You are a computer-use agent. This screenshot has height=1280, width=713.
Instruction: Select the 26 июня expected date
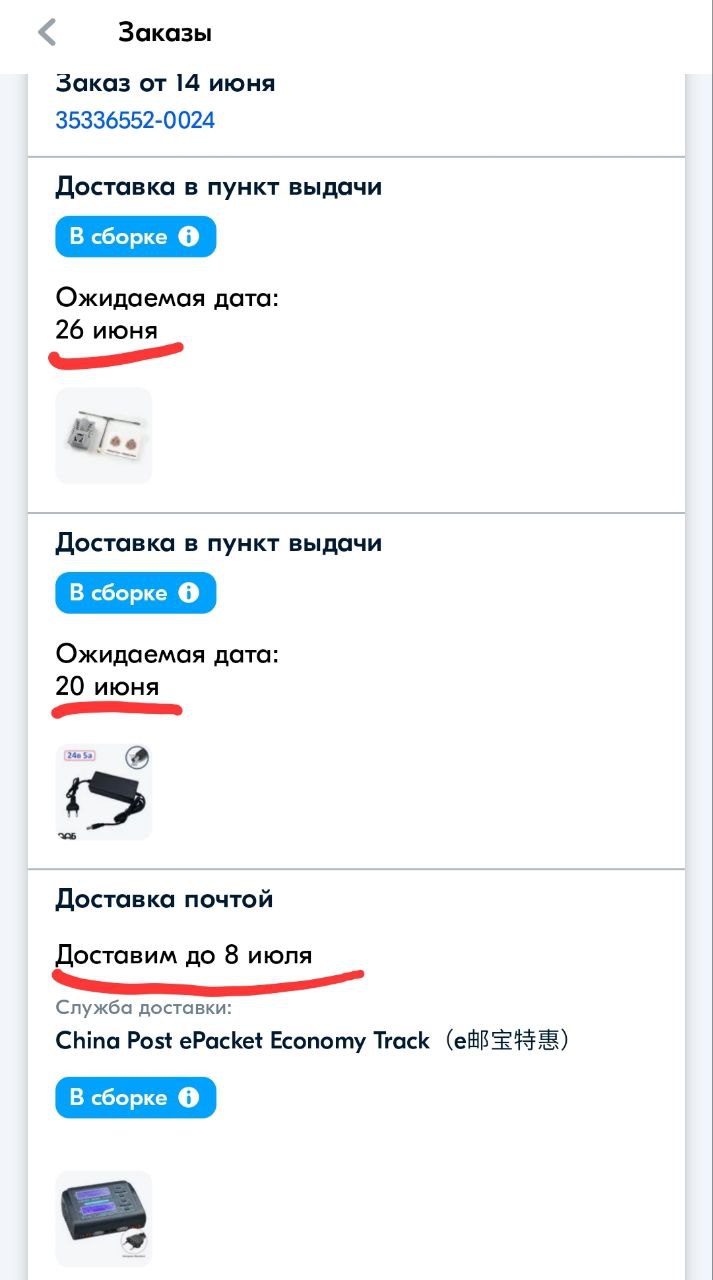pos(107,330)
